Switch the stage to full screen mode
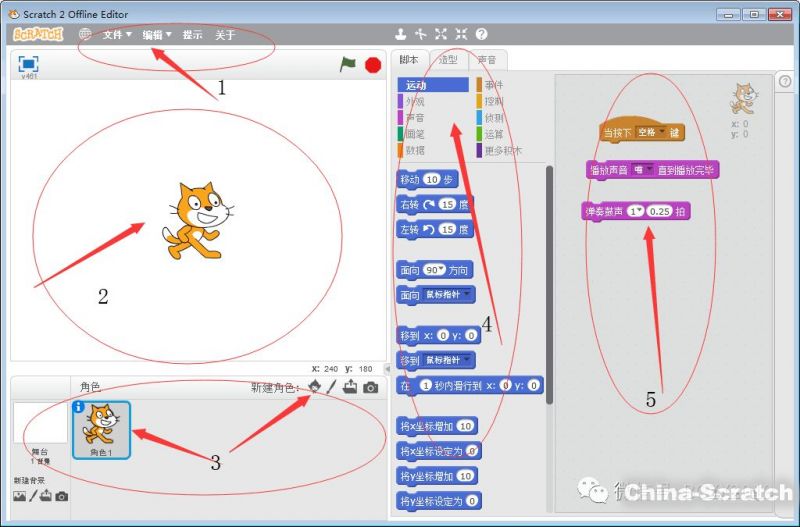This screenshot has height=527, width=800. point(28,63)
